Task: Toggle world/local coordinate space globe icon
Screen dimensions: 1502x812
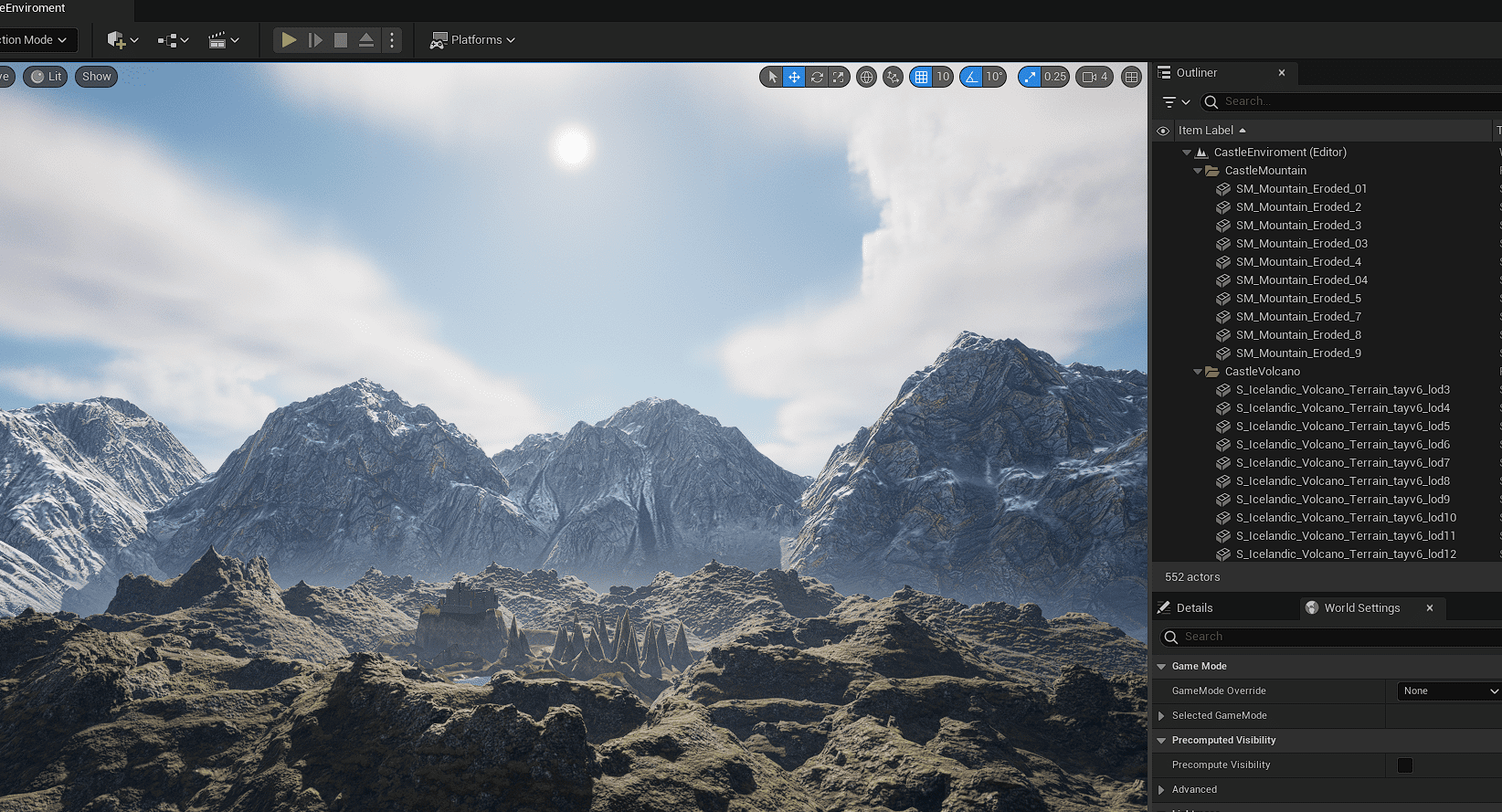Action: coord(867,77)
